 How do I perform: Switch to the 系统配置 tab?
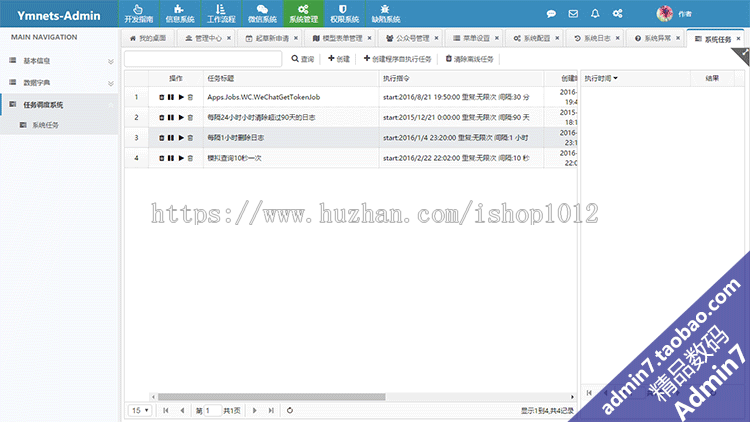(x=532, y=38)
